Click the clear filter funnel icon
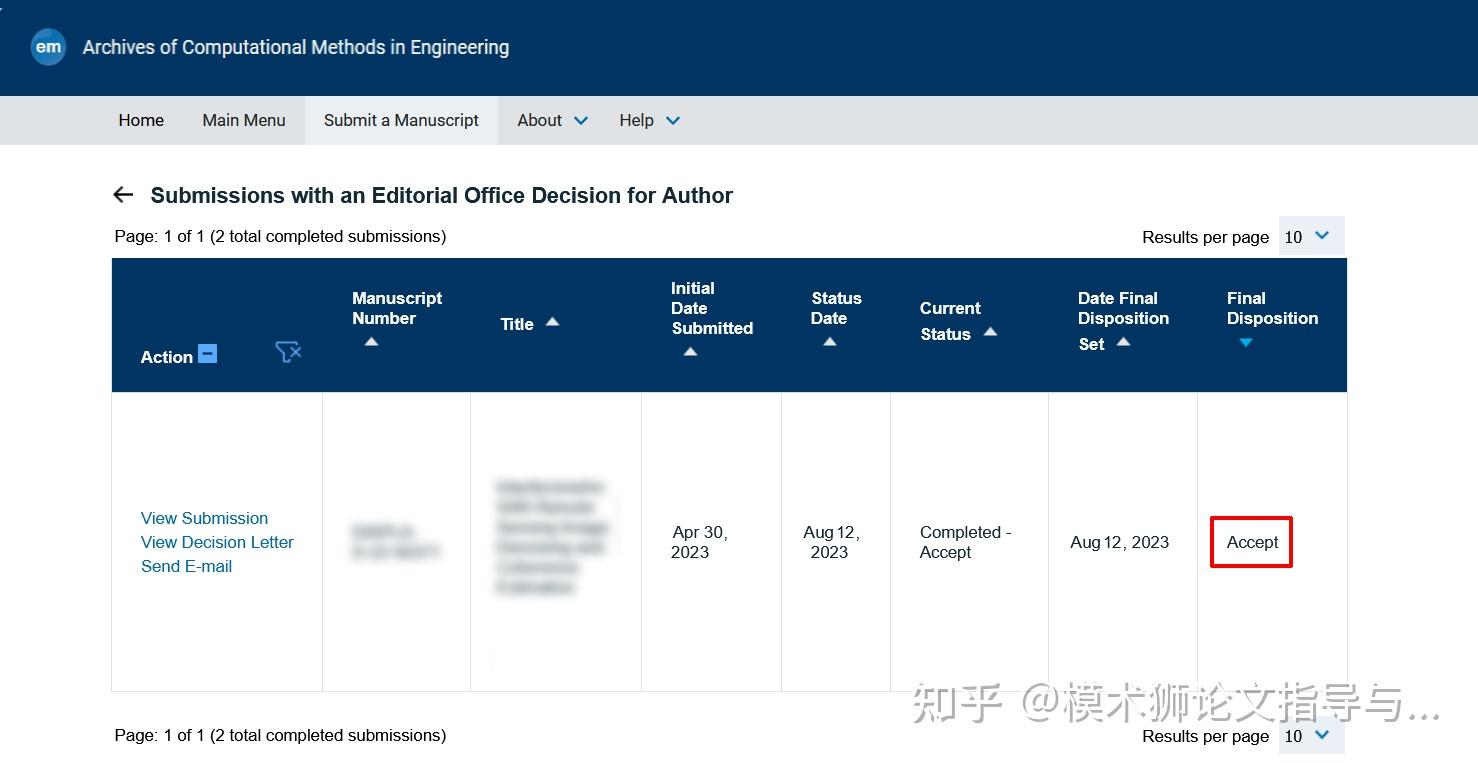 (288, 352)
